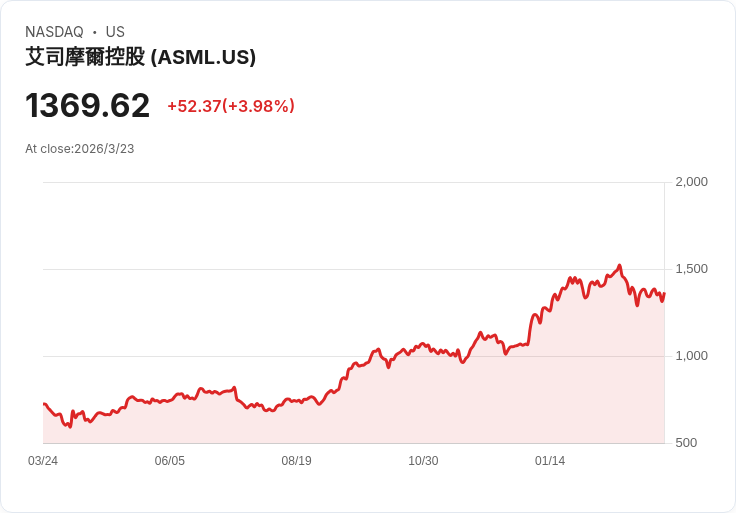Click the +52.37(+3.98%) price change
The width and height of the screenshot is (736, 513).
(x=230, y=106)
